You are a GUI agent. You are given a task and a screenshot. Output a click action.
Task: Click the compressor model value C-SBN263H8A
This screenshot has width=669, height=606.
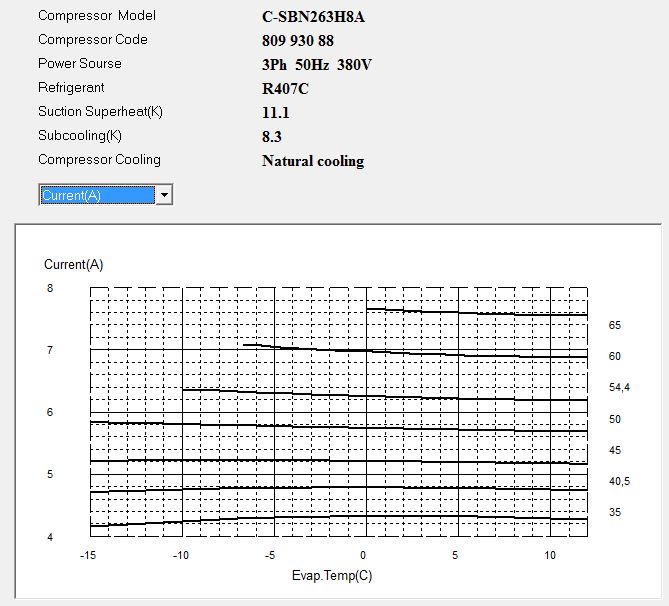point(311,17)
